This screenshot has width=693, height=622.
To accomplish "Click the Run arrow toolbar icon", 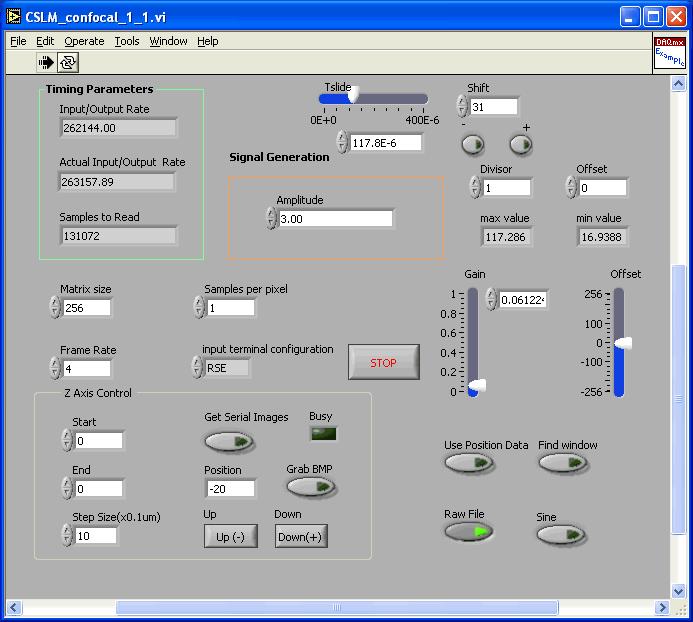I will coord(46,62).
